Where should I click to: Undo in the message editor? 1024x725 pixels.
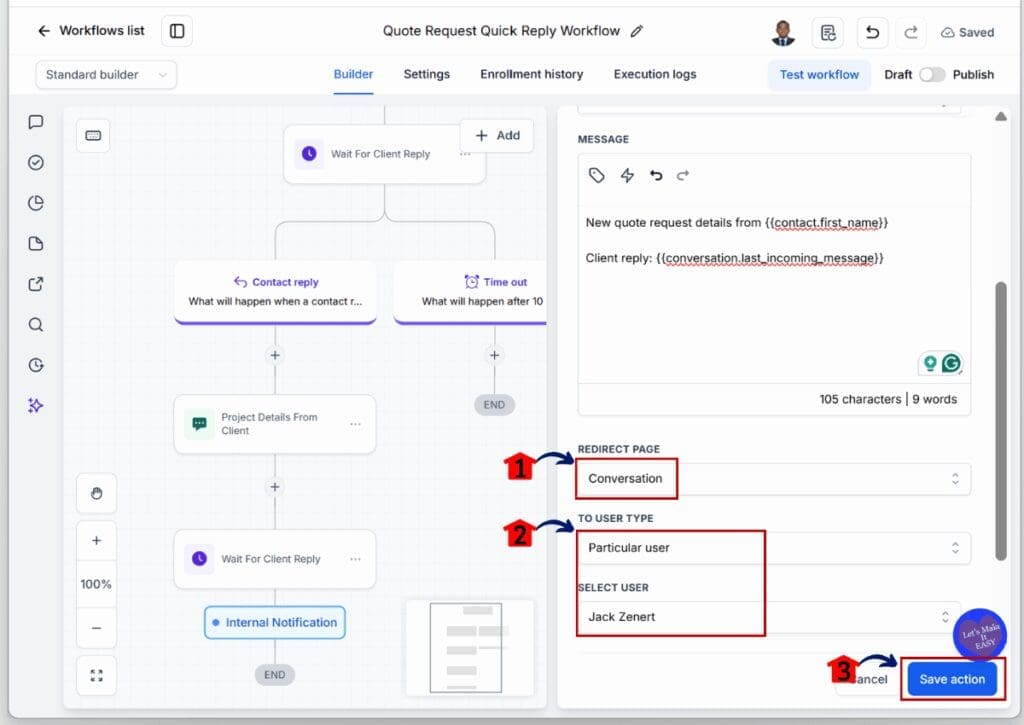point(656,175)
